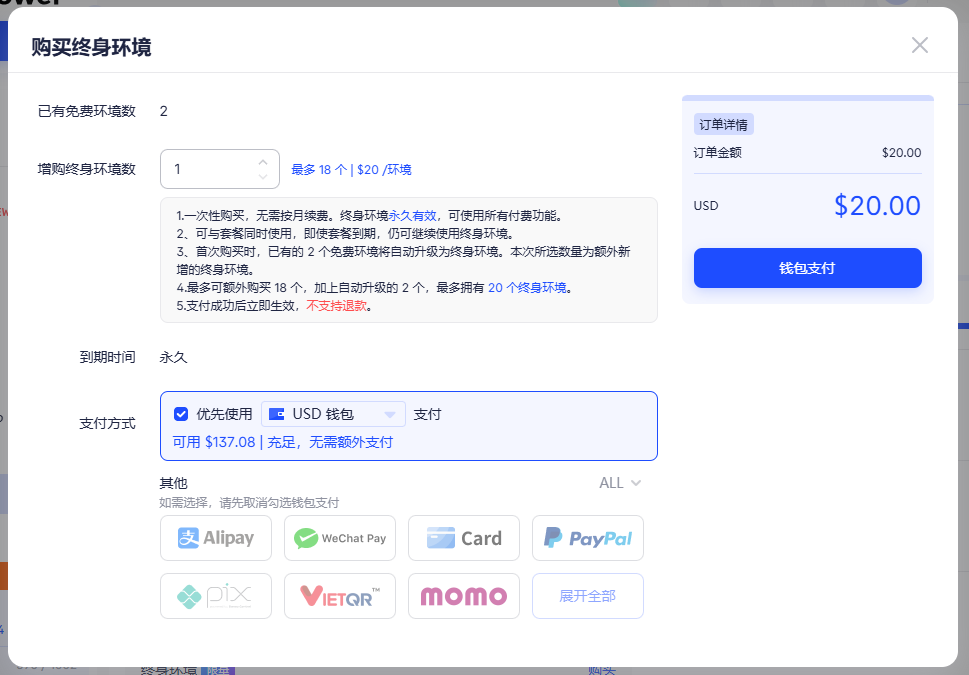Click the 可用 $137.08 balance text
The width and height of the screenshot is (969, 675).
[x=214, y=442]
